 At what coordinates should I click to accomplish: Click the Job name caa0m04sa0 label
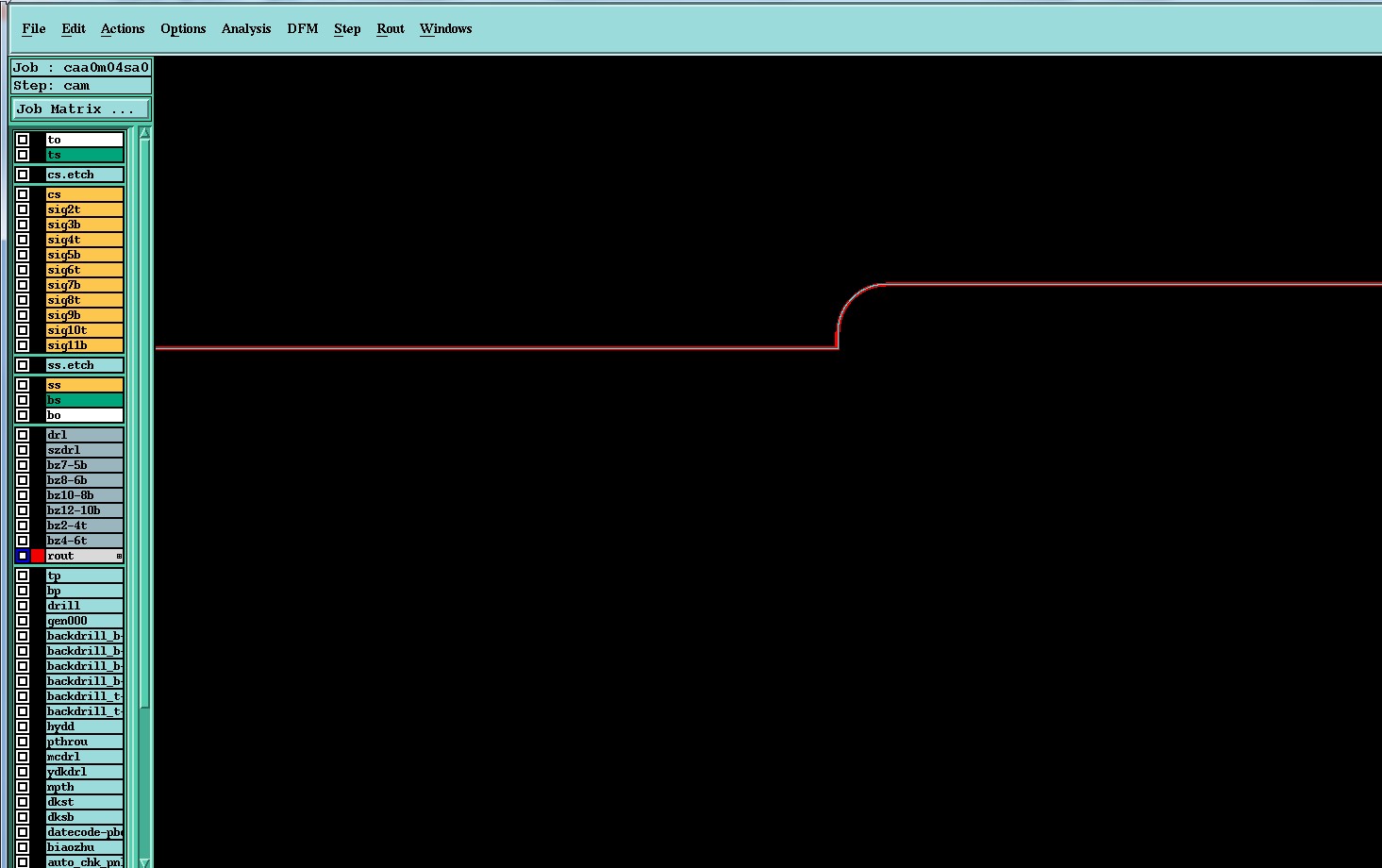[x=81, y=67]
